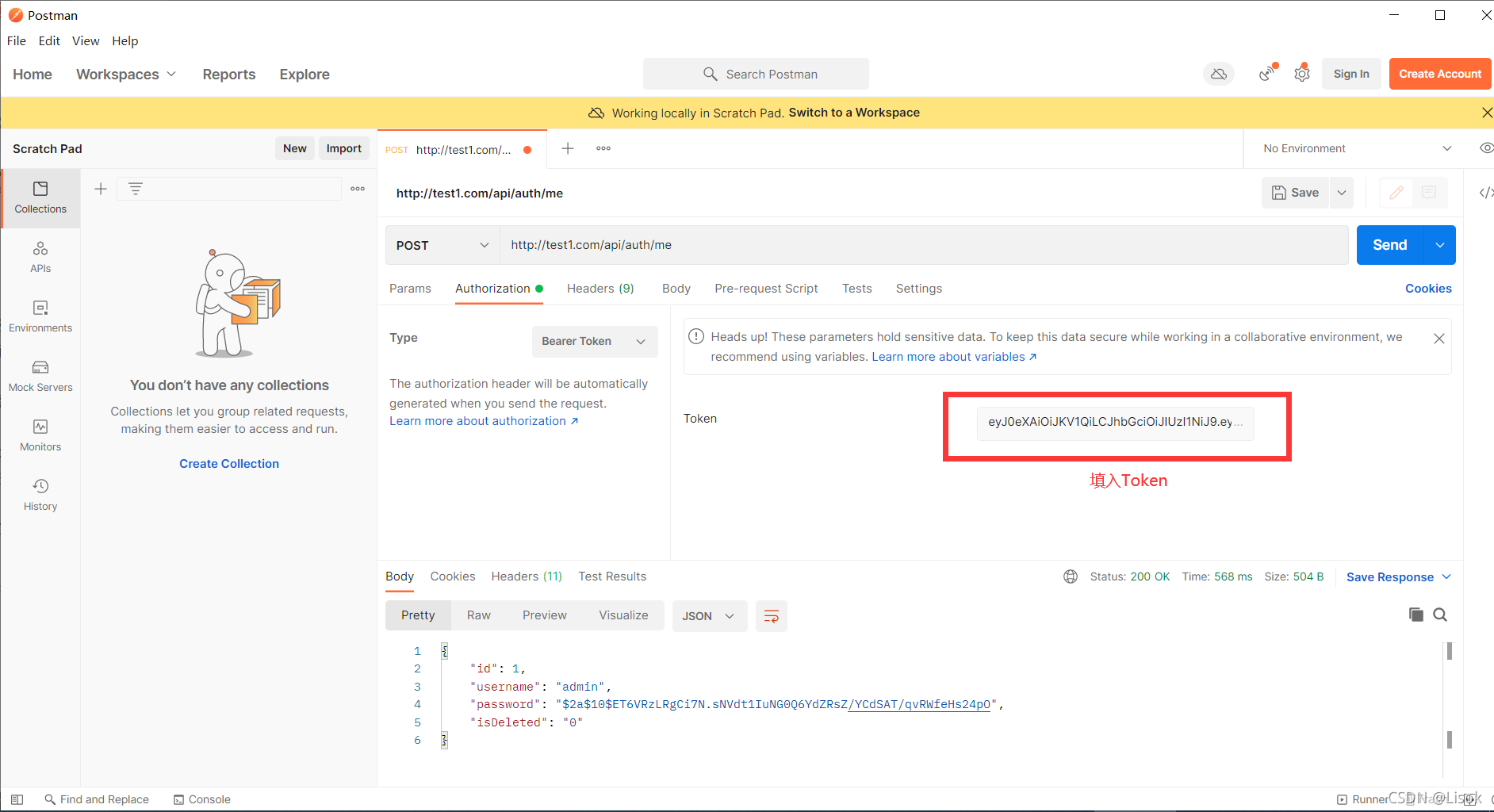Click the environment quick look eye icon

1486,148
